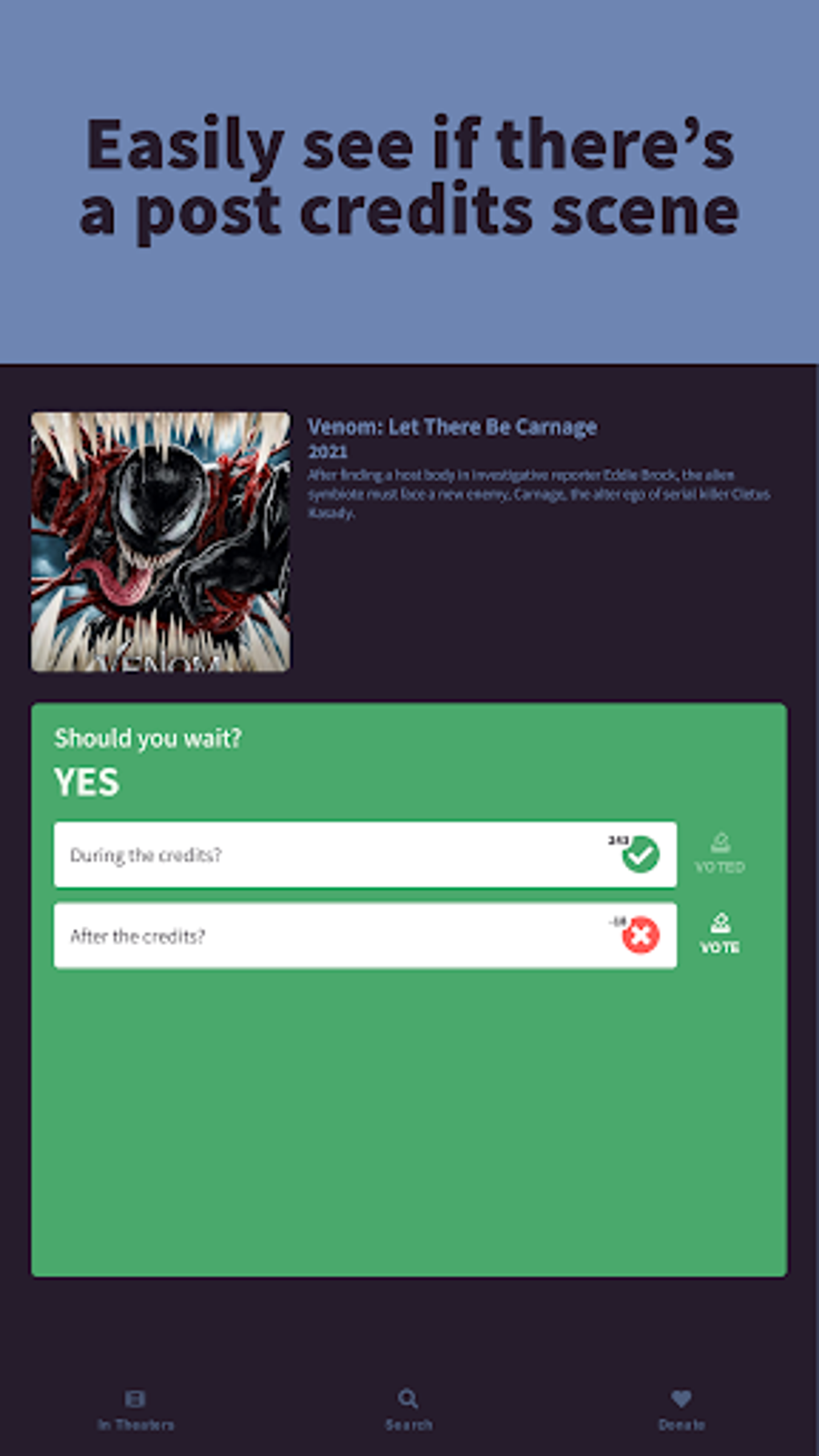Click the VOTE ballot icon beside After the credits
The image size is (819, 1456).
(x=720, y=922)
